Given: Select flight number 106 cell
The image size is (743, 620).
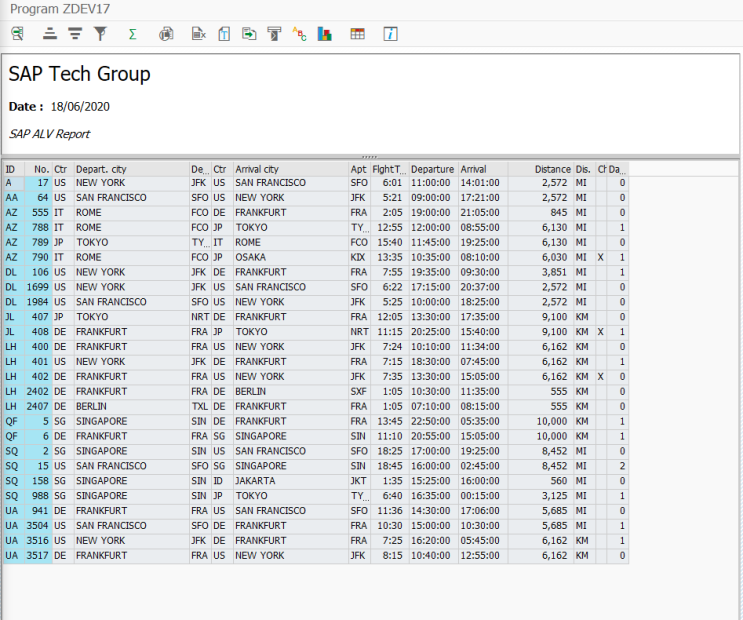Looking at the screenshot, I should (38, 272).
